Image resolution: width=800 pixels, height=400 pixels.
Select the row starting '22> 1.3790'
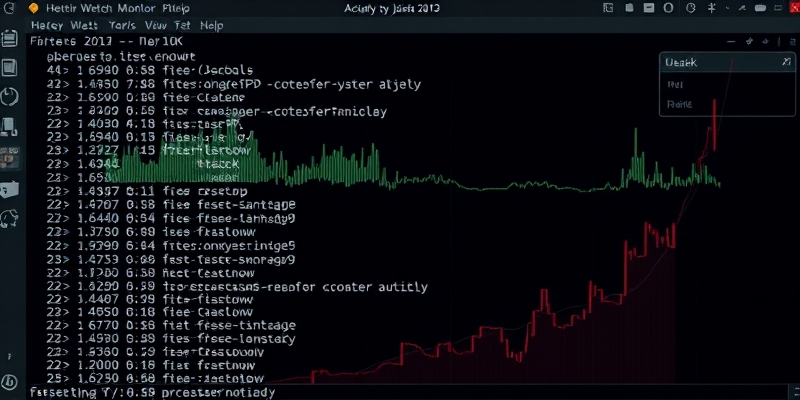[151, 233]
